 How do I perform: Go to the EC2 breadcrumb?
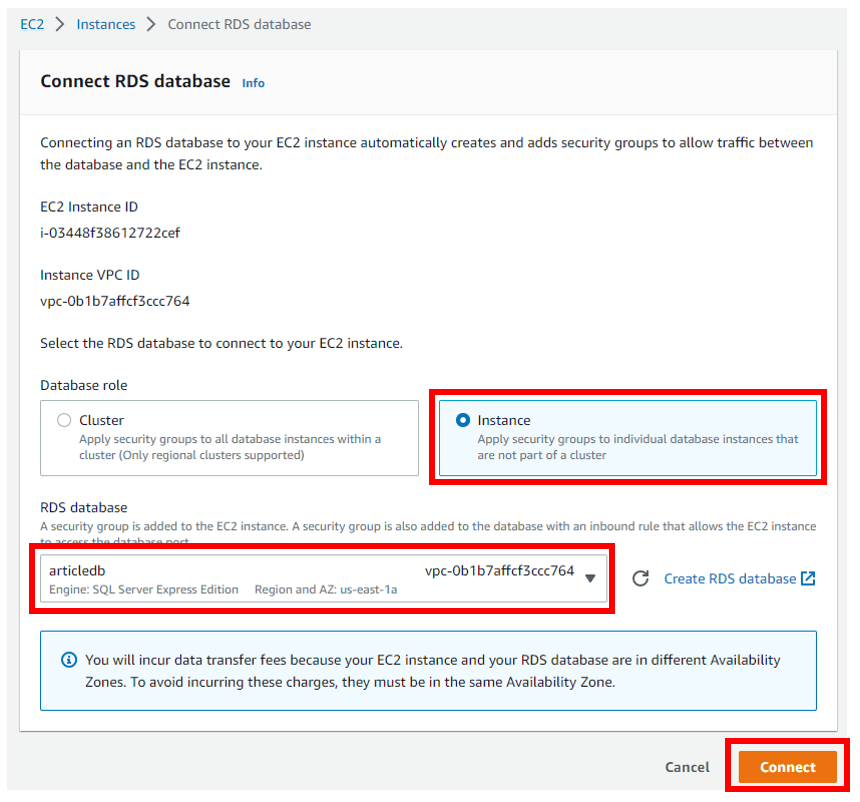[x=32, y=24]
